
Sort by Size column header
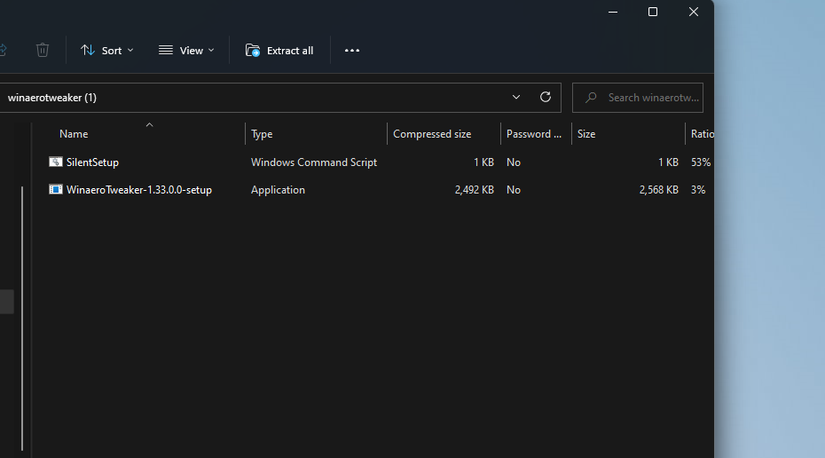click(586, 134)
